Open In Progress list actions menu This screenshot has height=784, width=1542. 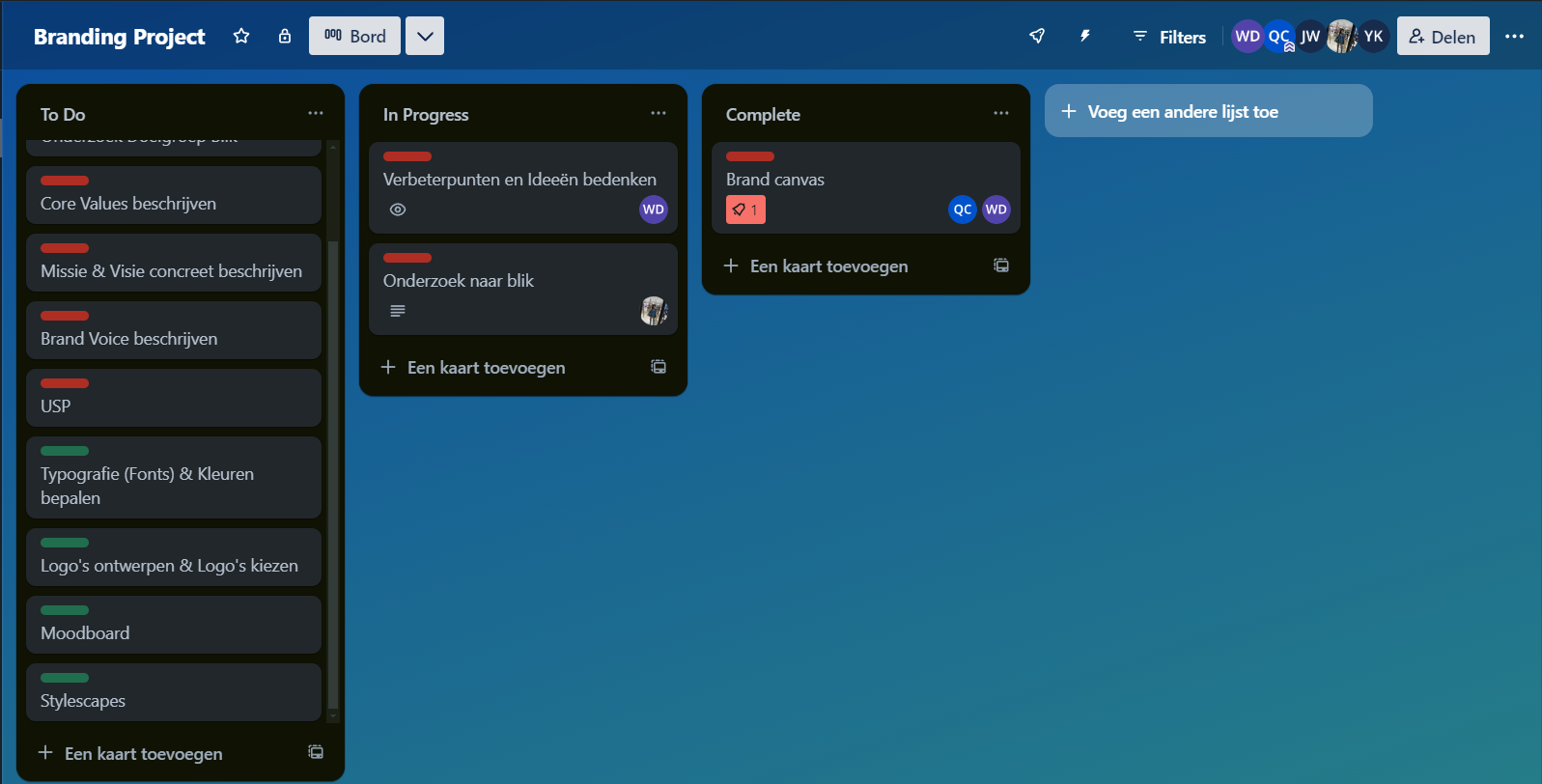click(659, 113)
